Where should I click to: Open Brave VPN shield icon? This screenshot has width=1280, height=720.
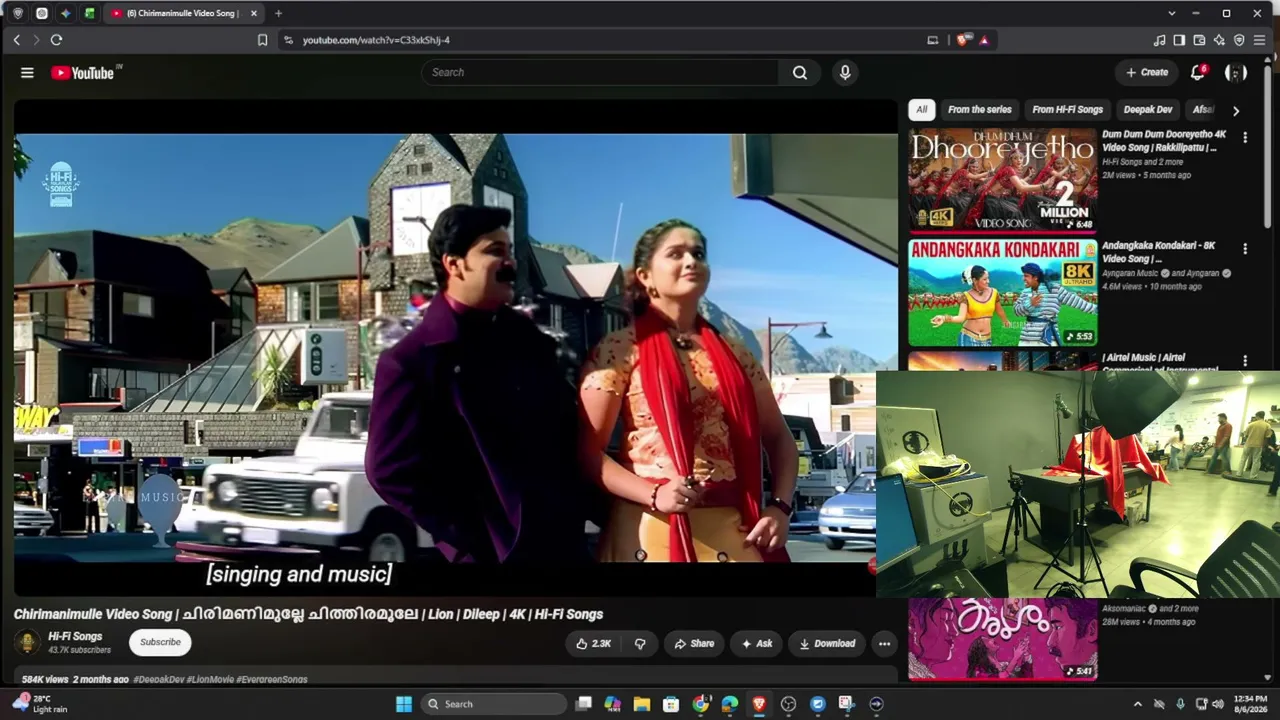pyautogui.click(x=1239, y=40)
